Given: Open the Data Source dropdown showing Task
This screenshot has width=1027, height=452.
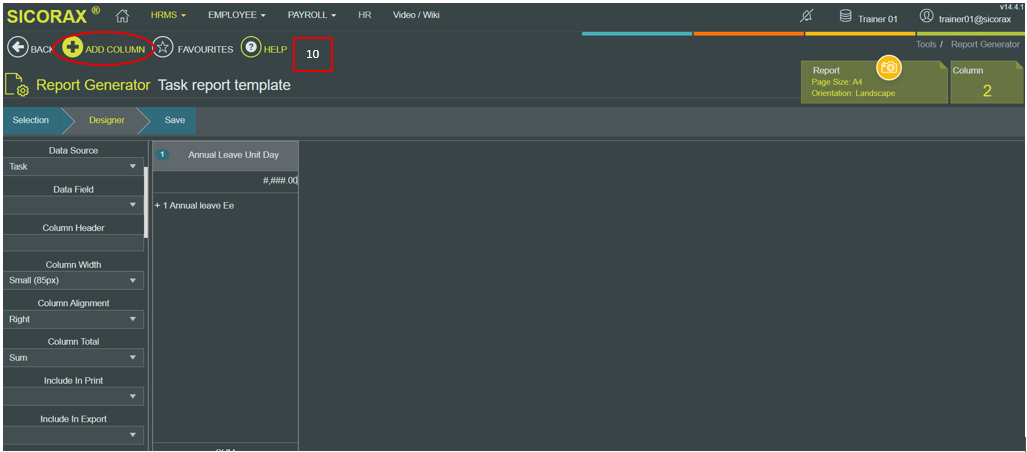Looking at the screenshot, I should click(73, 166).
